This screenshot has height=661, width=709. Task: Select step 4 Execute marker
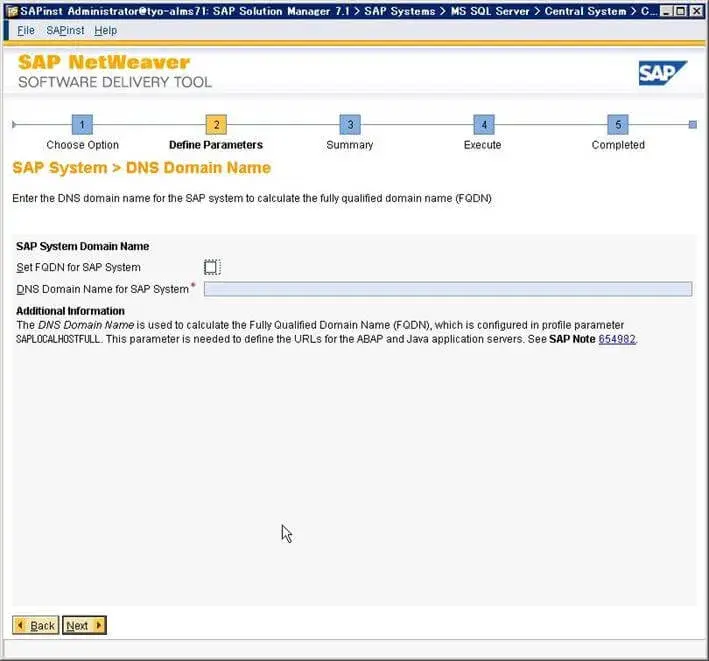coord(484,124)
